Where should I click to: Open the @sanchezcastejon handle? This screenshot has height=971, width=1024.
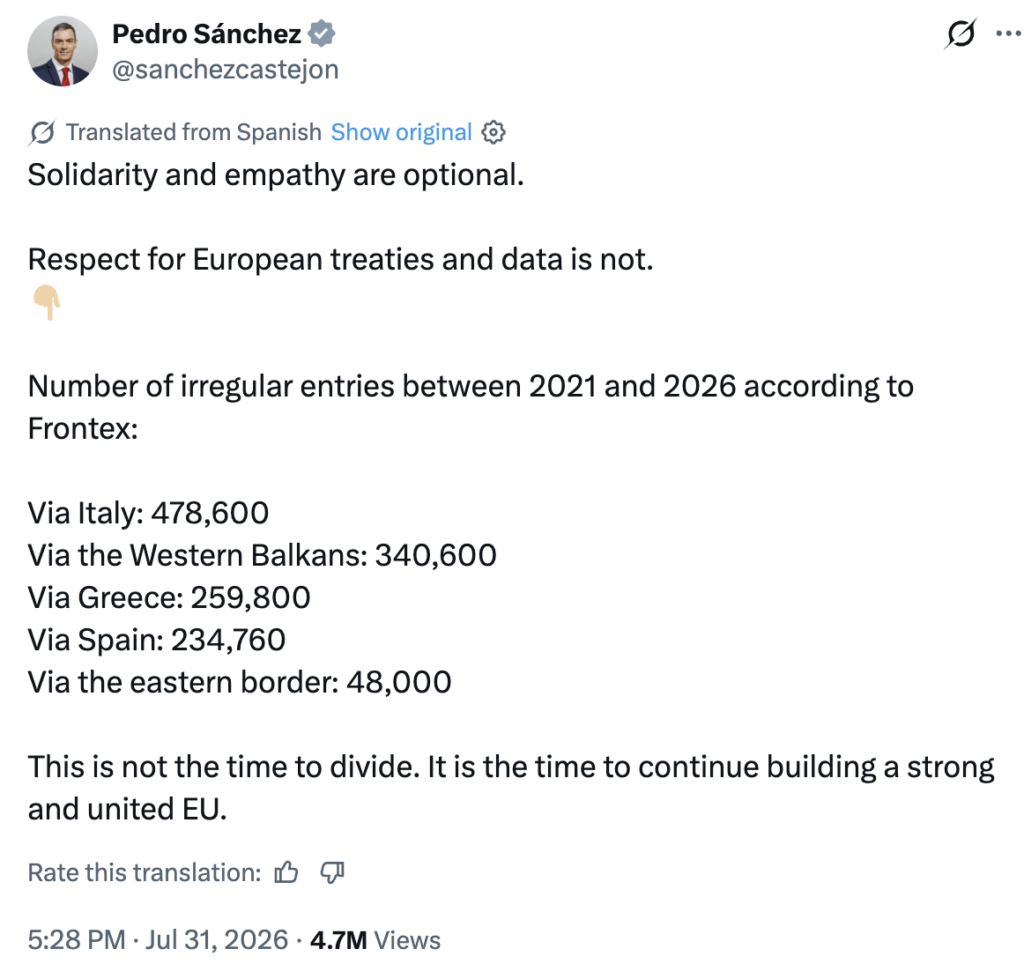225,69
